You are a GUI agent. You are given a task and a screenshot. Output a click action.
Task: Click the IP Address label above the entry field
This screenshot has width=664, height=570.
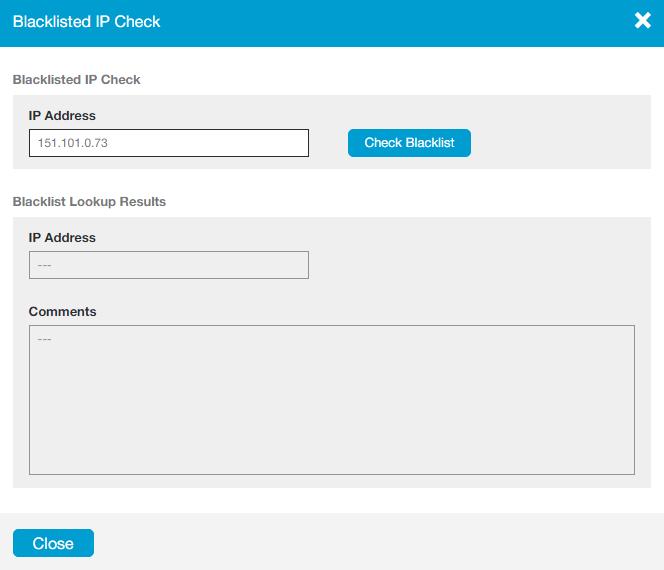point(62,116)
